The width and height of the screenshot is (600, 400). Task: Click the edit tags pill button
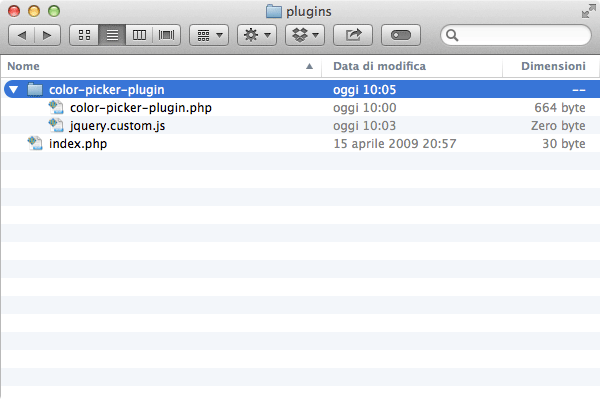(401, 36)
